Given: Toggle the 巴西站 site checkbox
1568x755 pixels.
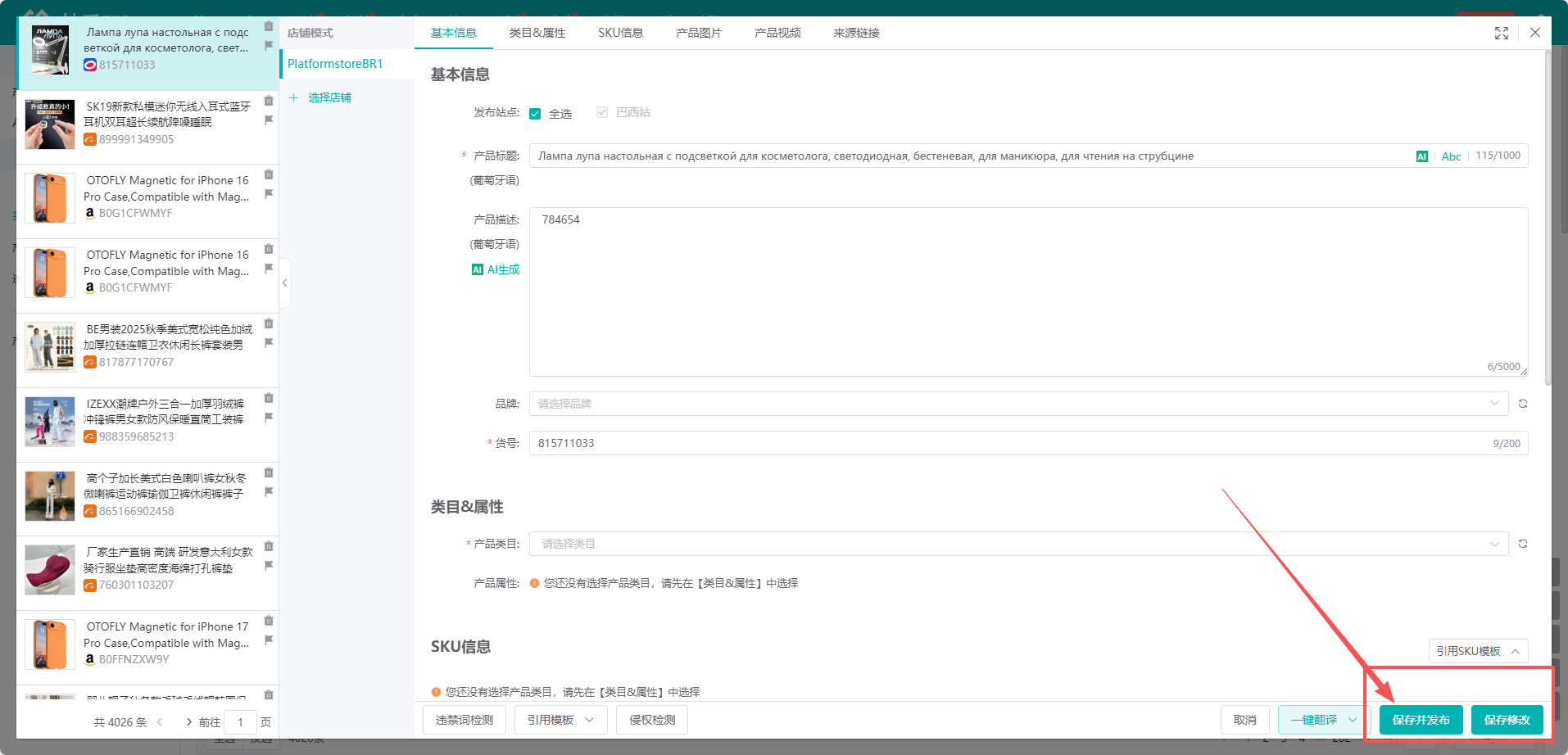Looking at the screenshot, I should tap(602, 112).
